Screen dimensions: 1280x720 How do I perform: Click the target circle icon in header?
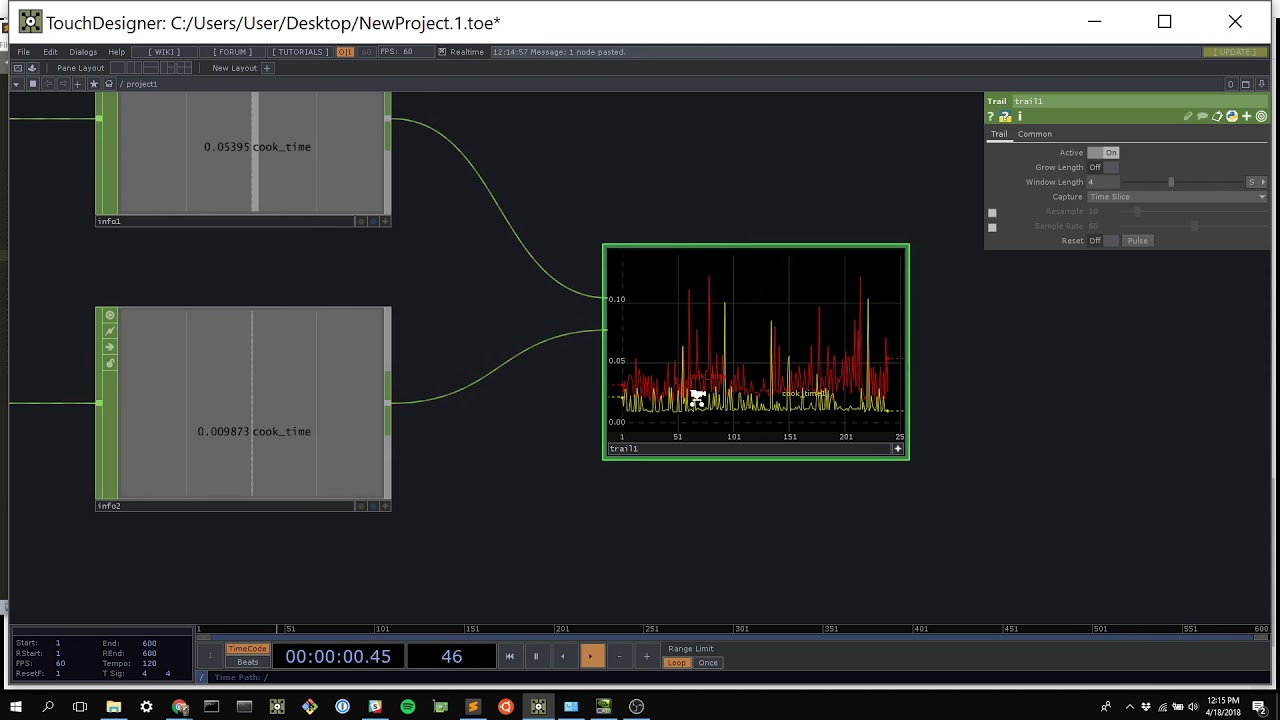[1261, 116]
